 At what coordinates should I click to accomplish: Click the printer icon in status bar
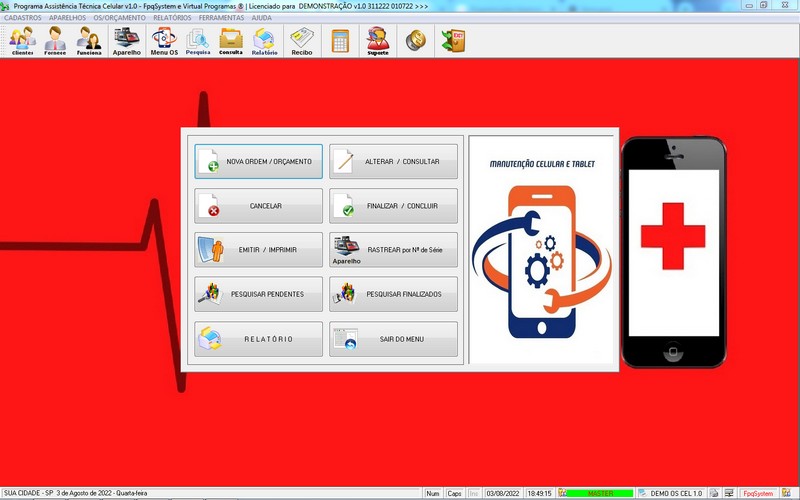[x=714, y=493]
